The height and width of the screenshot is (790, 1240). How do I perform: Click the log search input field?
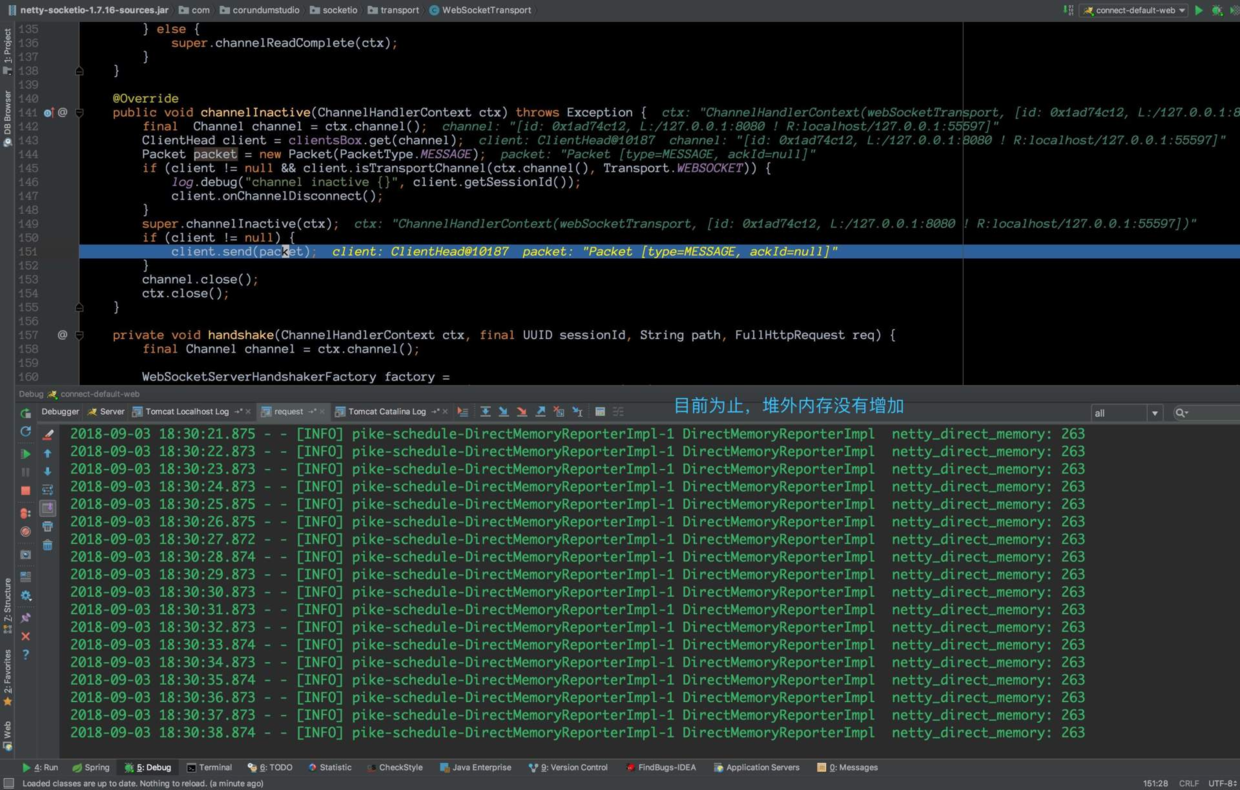(x=1205, y=413)
